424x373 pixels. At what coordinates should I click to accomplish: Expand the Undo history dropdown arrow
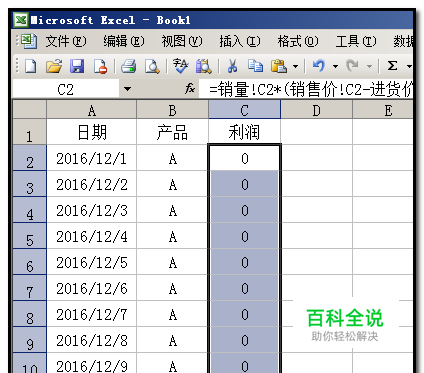coord(335,66)
